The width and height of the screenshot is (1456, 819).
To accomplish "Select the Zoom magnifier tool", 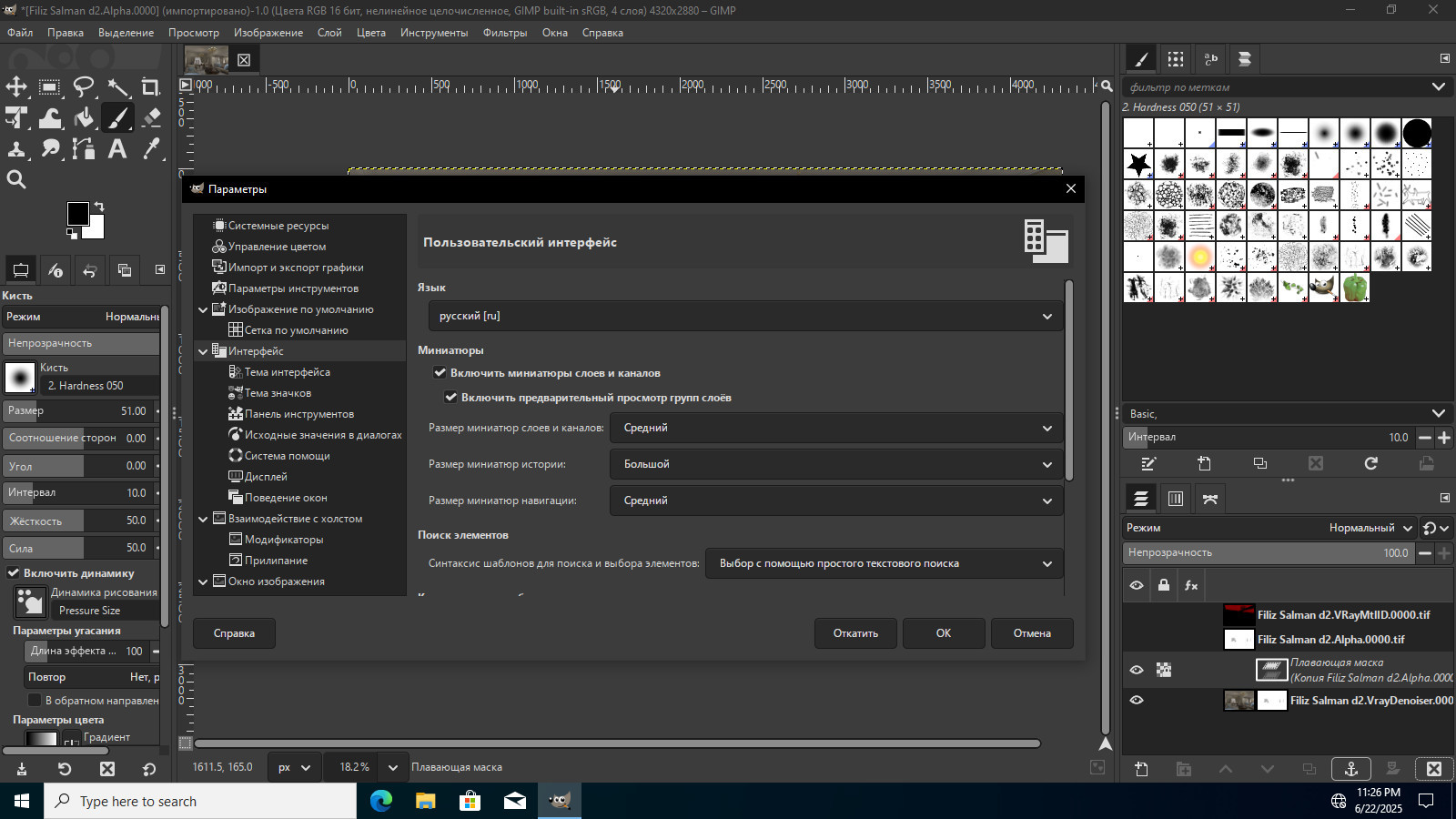I will pyautogui.click(x=16, y=179).
